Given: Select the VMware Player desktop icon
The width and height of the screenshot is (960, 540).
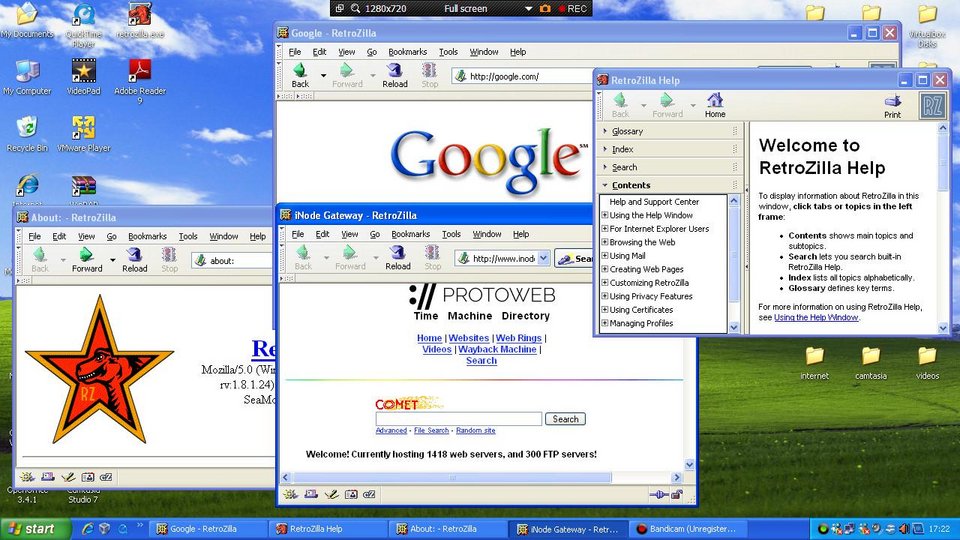Looking at the screenshot, I should (83, 134).
